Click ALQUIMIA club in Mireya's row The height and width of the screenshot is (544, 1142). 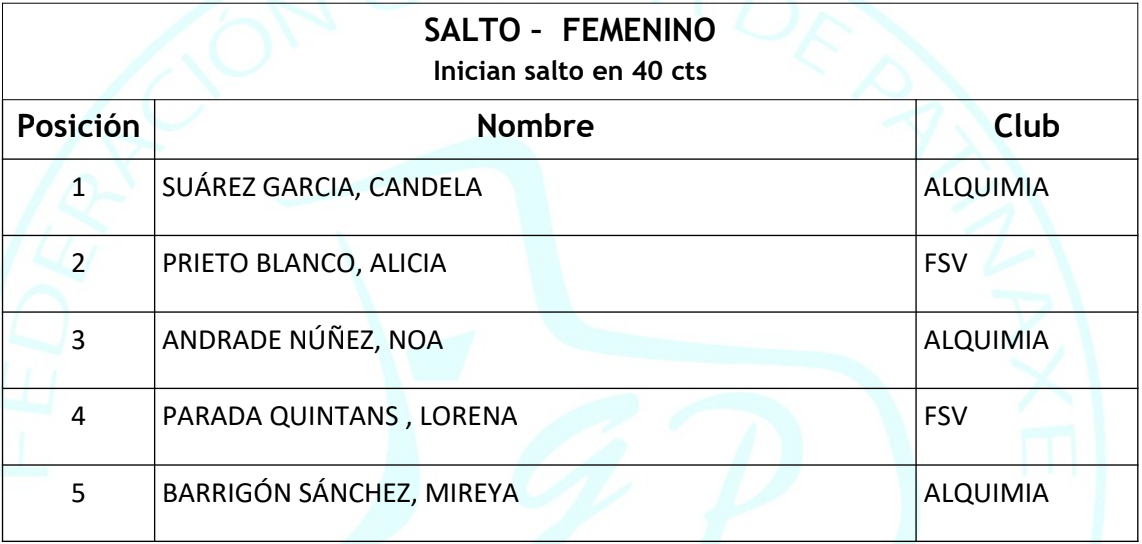click(986, 493)
